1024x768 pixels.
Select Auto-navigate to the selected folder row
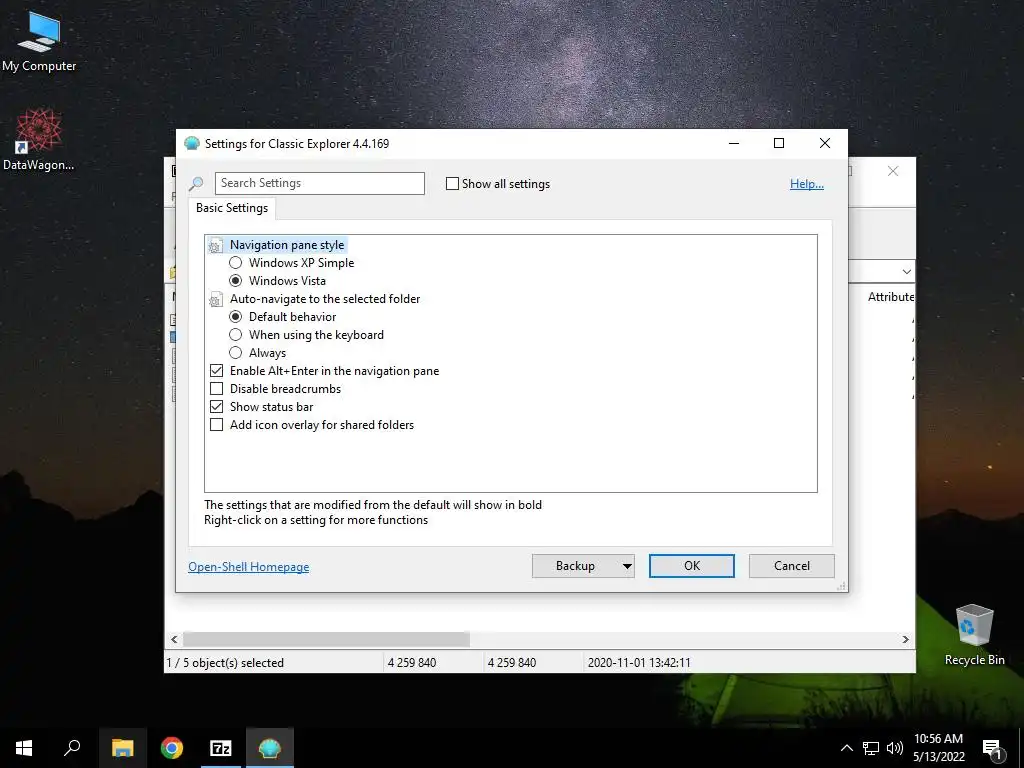[325, 299]
